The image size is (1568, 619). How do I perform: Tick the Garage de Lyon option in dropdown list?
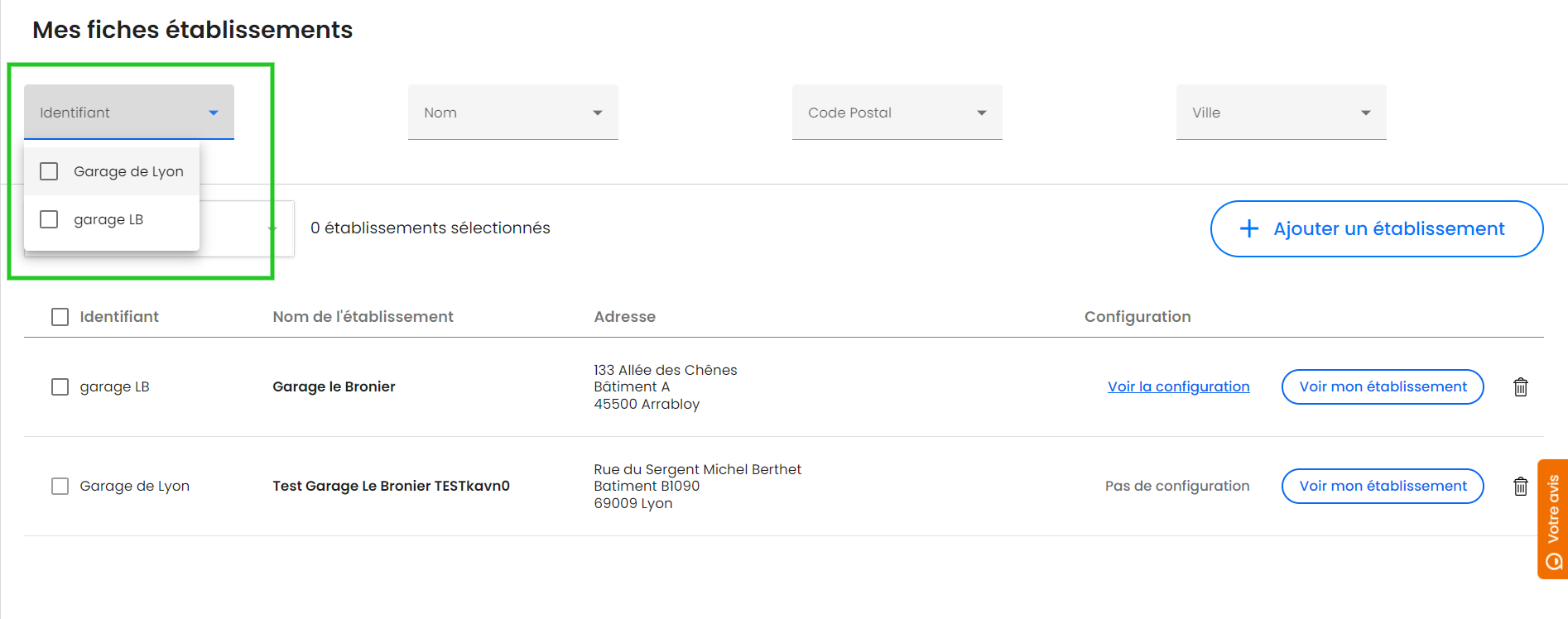point(49,171)
